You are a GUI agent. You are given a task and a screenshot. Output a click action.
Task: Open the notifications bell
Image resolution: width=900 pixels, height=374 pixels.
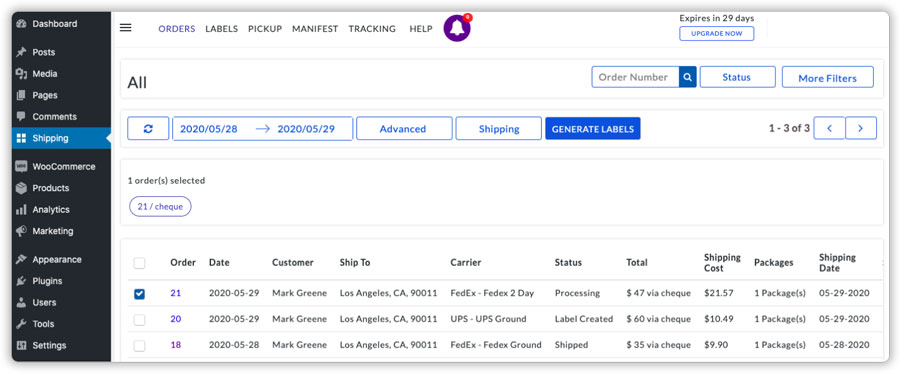(x=457, y=28)
